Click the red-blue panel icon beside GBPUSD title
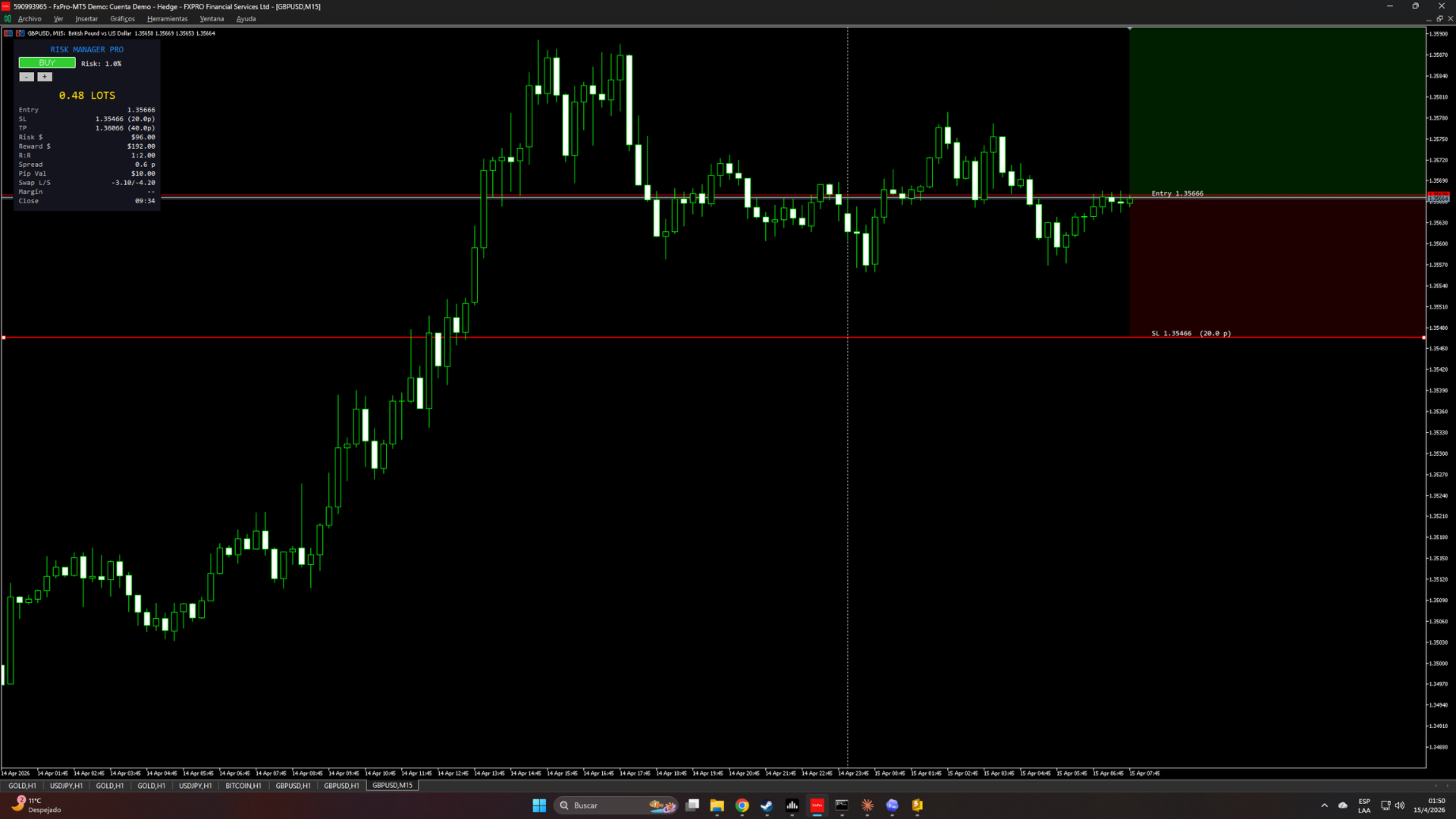 click(8, 33)
